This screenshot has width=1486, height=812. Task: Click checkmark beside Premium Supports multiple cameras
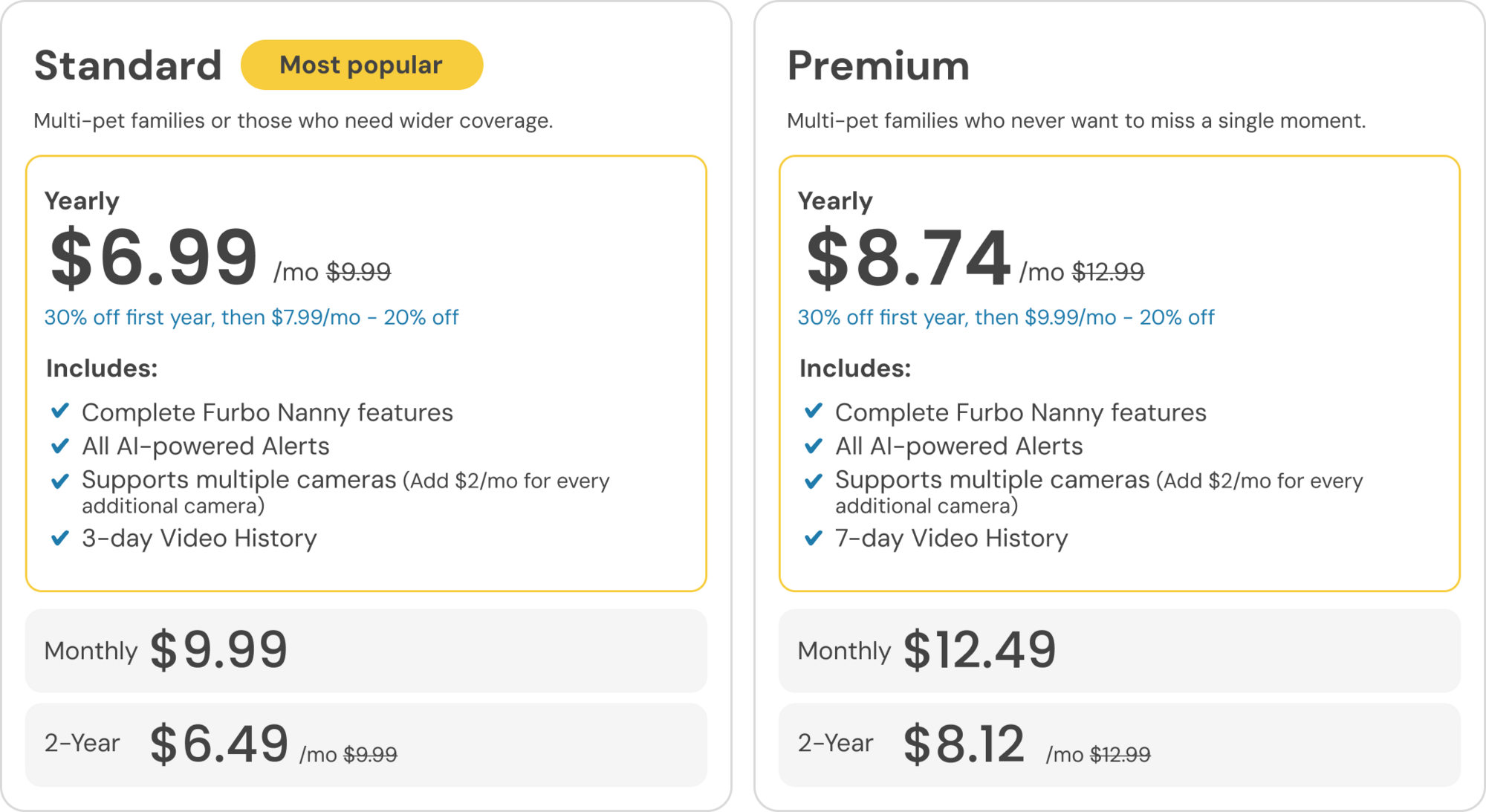pos(814,481)
